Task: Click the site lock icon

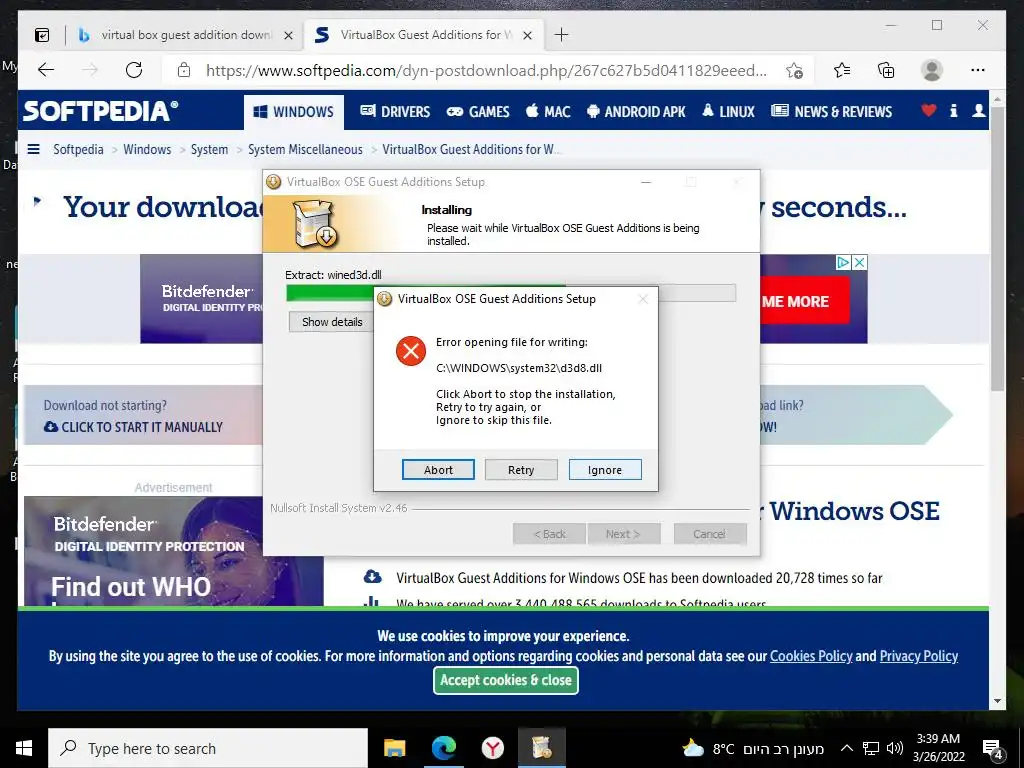Action: (184, 70)
